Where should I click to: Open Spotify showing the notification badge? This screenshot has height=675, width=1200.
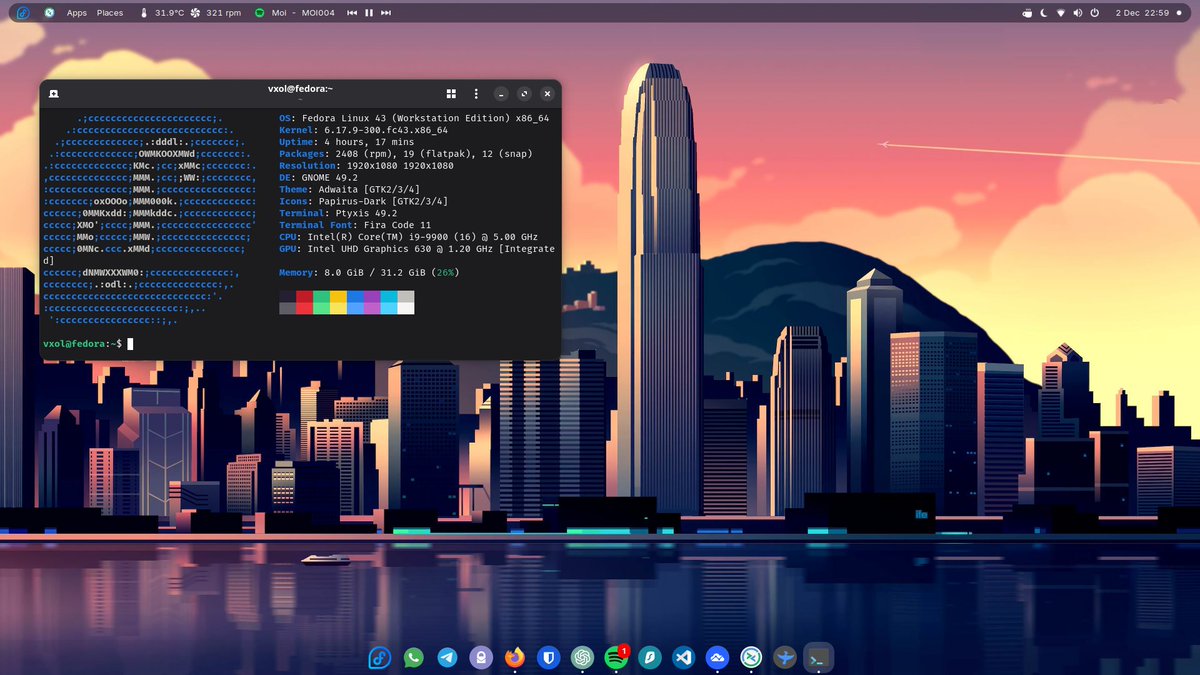click(615, 657)
